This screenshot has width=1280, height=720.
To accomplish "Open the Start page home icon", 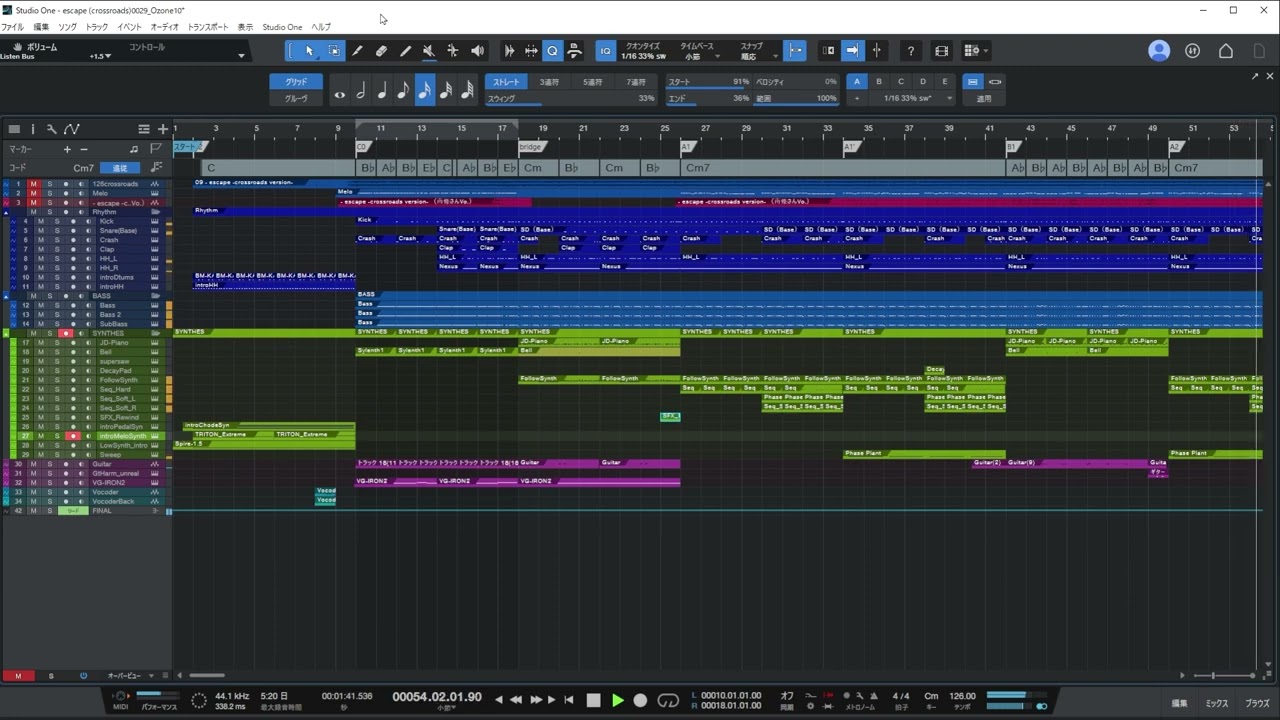I will pyautogui.click(x=1226, y=51).
